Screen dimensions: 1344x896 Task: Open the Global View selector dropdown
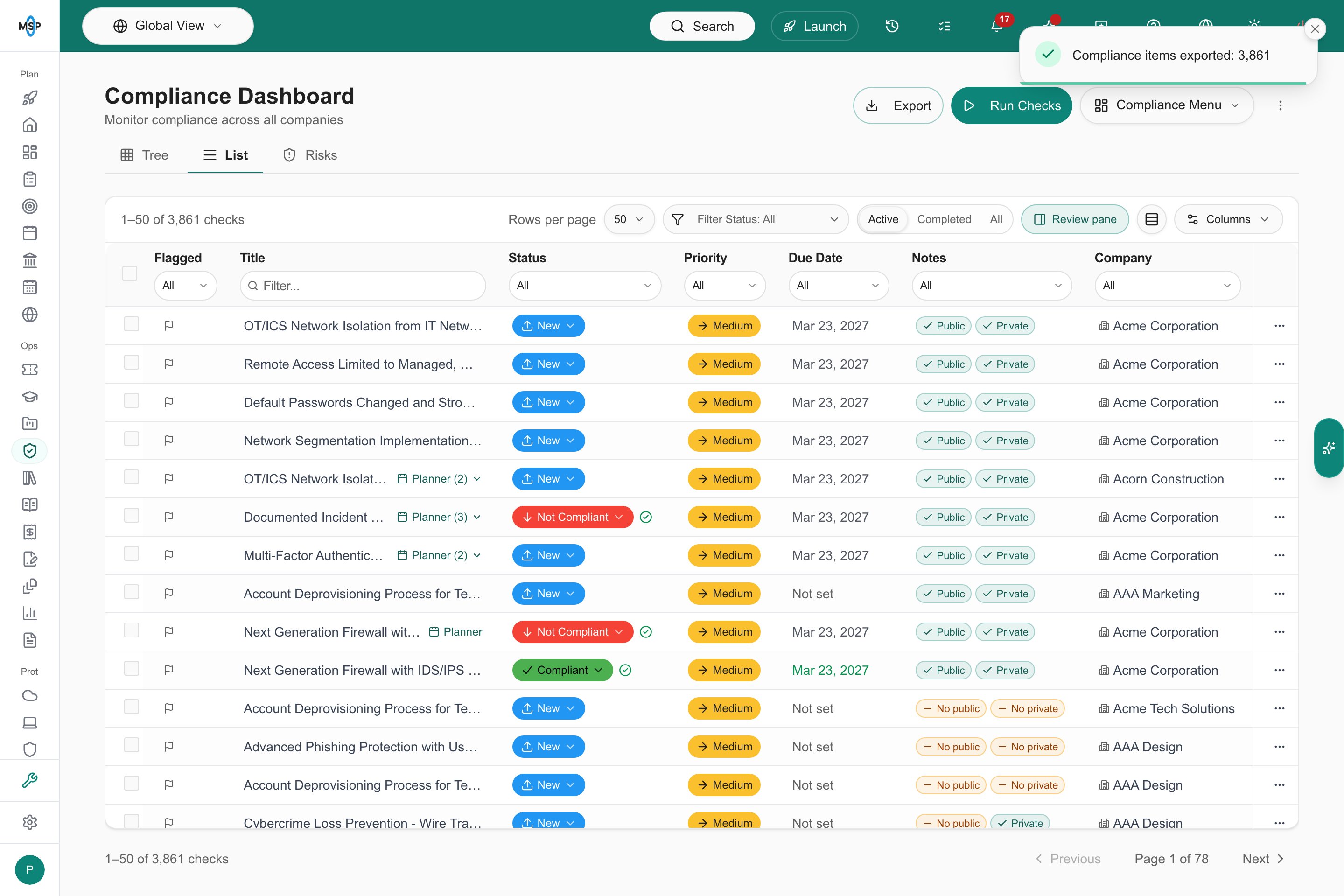tap(168, 26)
